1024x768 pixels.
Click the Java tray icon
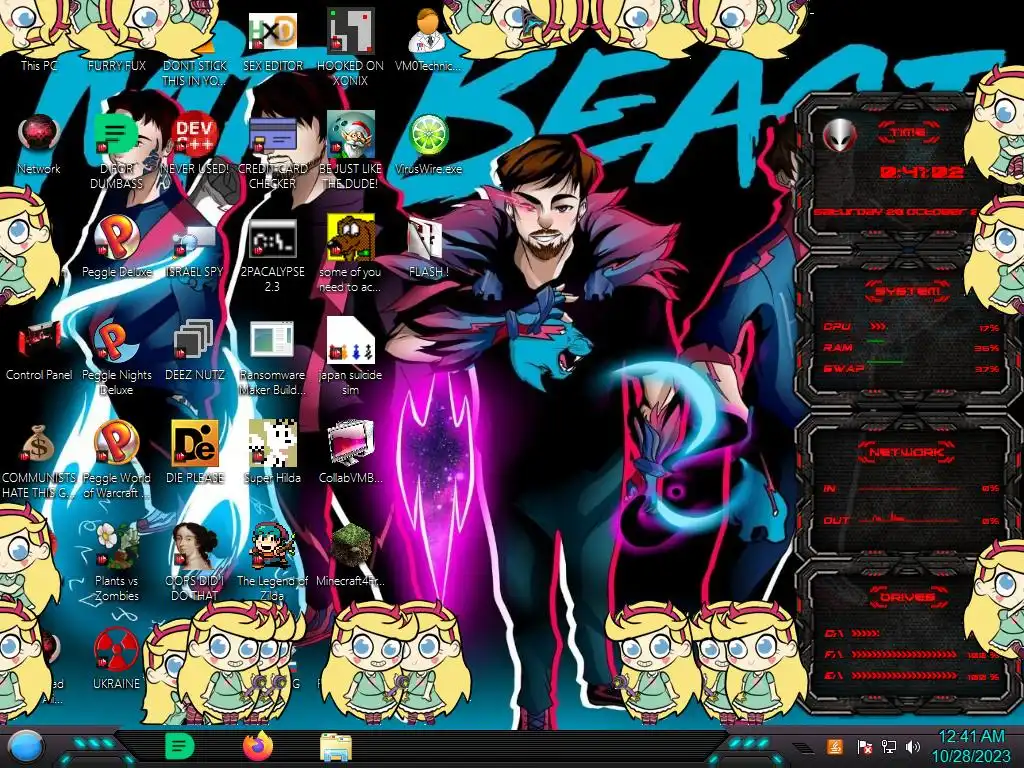[x=835, y=746]
